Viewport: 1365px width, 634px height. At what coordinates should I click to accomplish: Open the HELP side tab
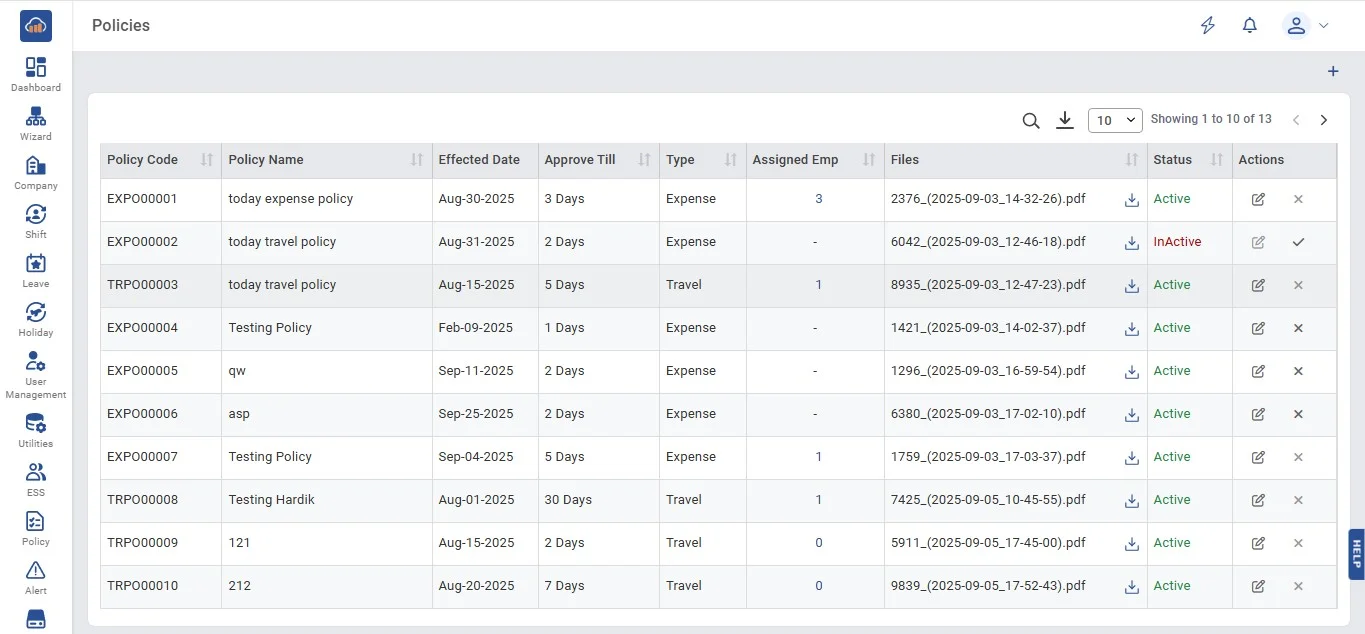click(1356, 554)
